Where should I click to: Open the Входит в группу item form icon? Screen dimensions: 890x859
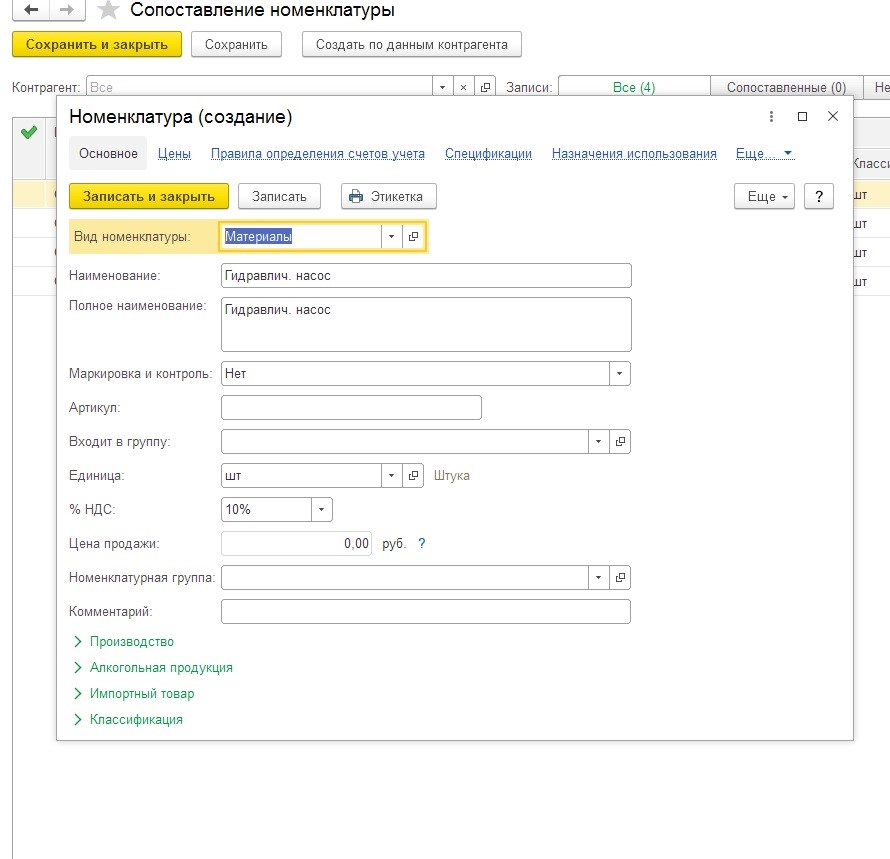pyautogui.click(x=620, y=442)
